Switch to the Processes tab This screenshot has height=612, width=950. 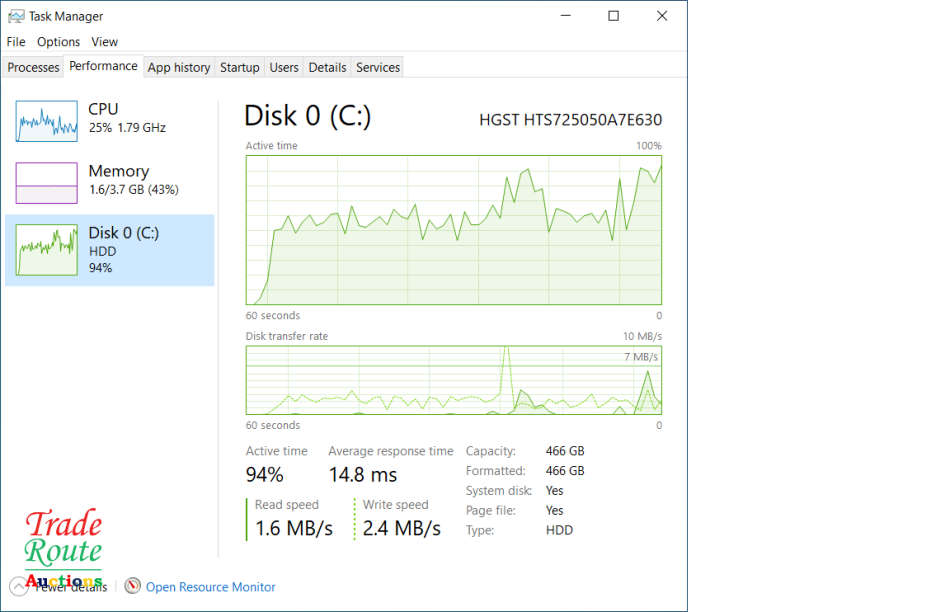[x=34, y=67]
